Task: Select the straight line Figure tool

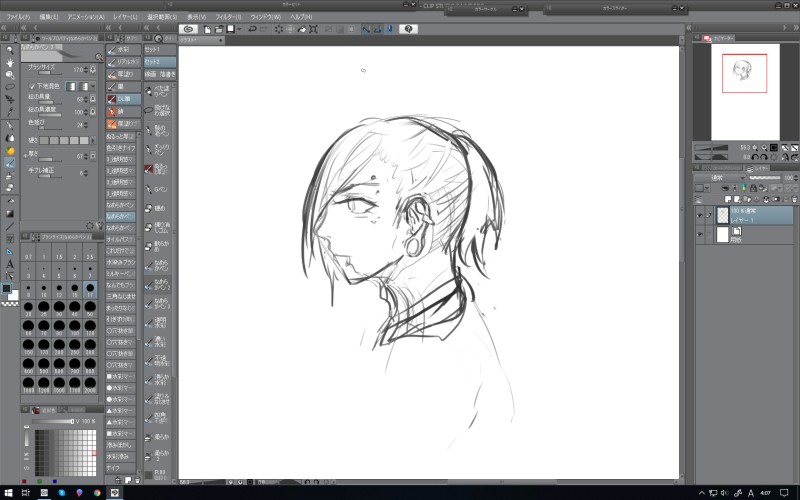Action: point(10,227)
